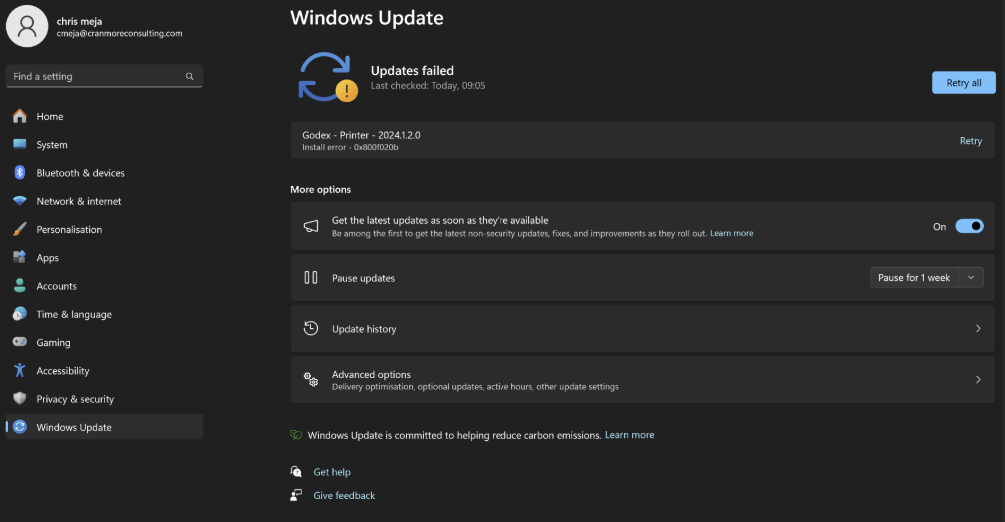Image resolution: width=1005 pixels, height=522 pixels.
Task: Click the Advanced options gears icon
Action: pos(311,380)
